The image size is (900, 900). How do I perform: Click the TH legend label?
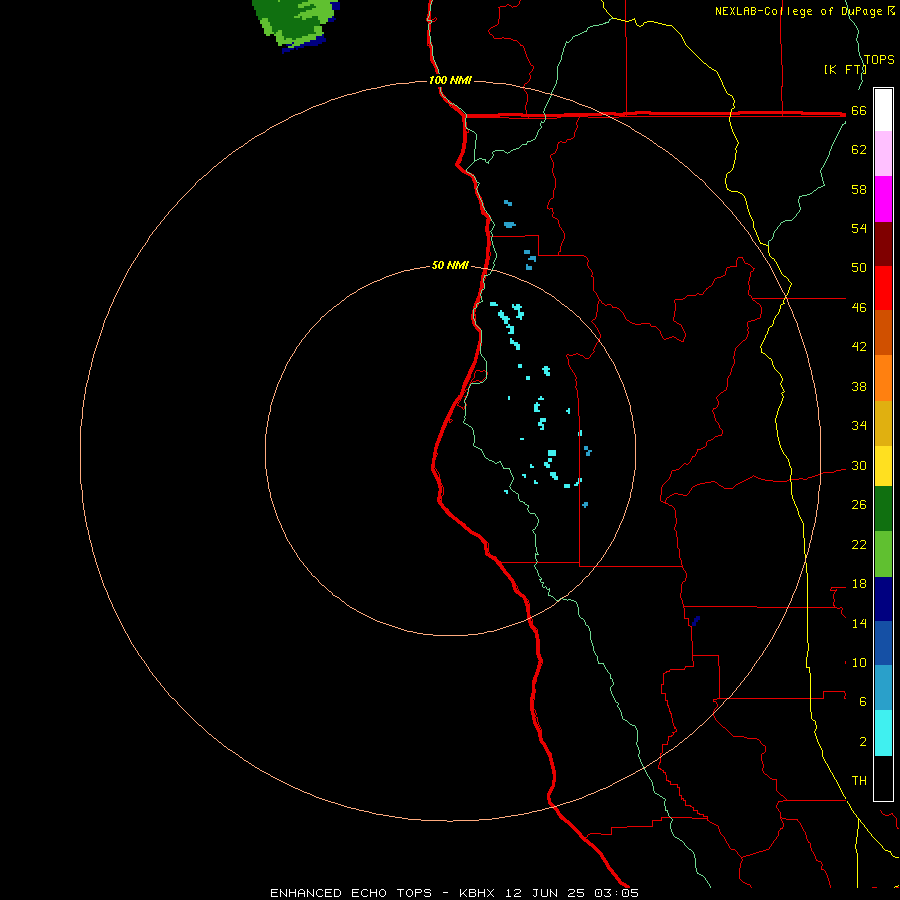tap(859, 781)
